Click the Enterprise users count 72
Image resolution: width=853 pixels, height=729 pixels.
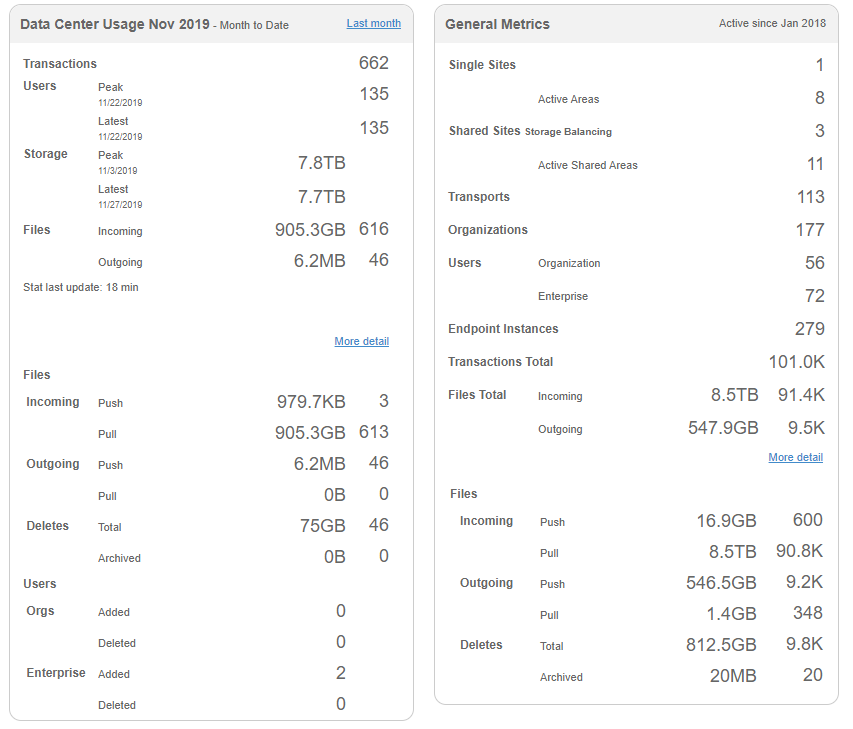tap(814, 296)
